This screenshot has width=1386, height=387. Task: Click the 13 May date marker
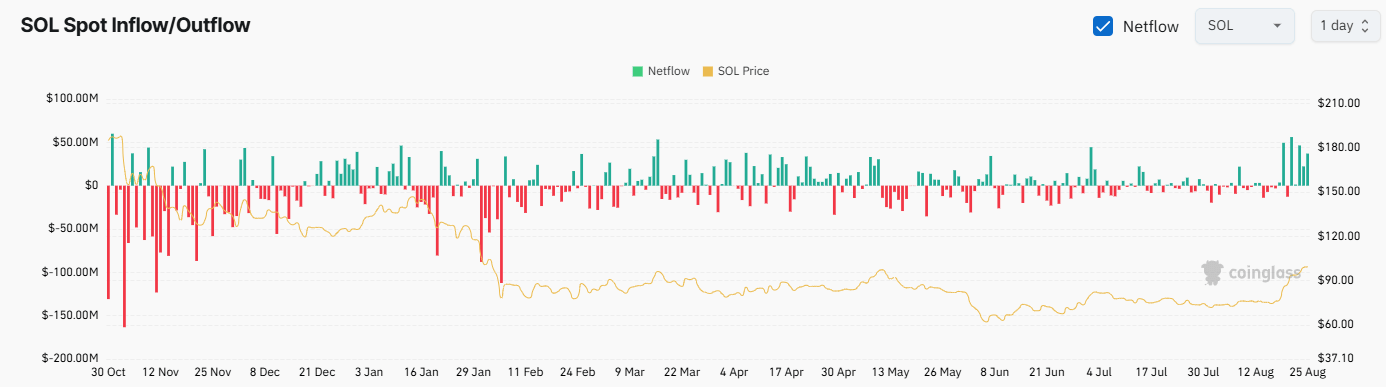click(x=891, y=371)
